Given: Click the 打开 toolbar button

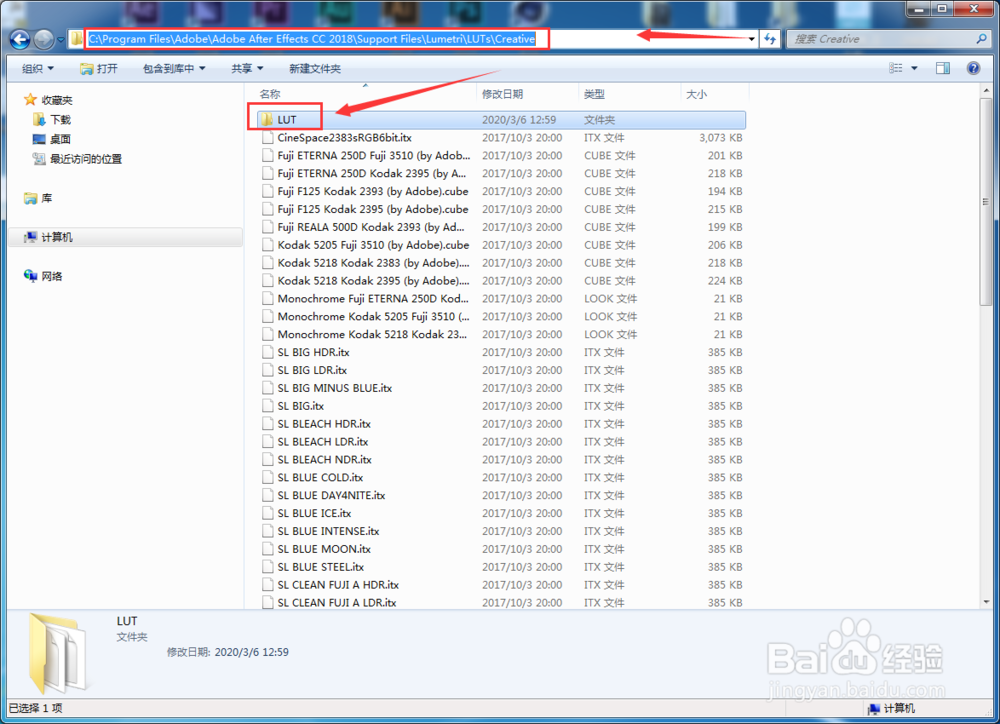Looking at the screenshot, I should click(x=99, y=68).
